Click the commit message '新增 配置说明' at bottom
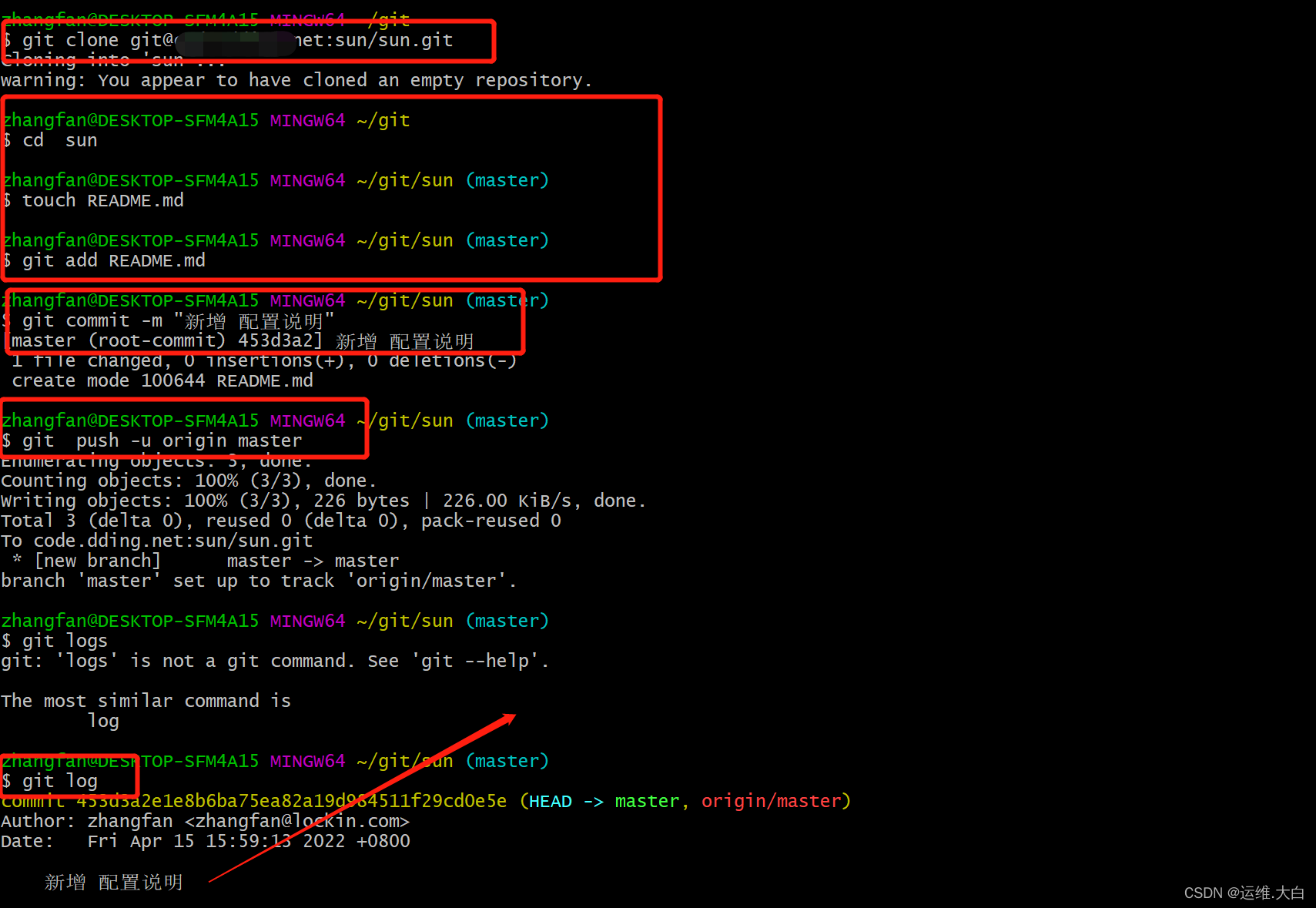Image resolution: width=1316 pixels, height=908 pixels. (x=114, y=882)
